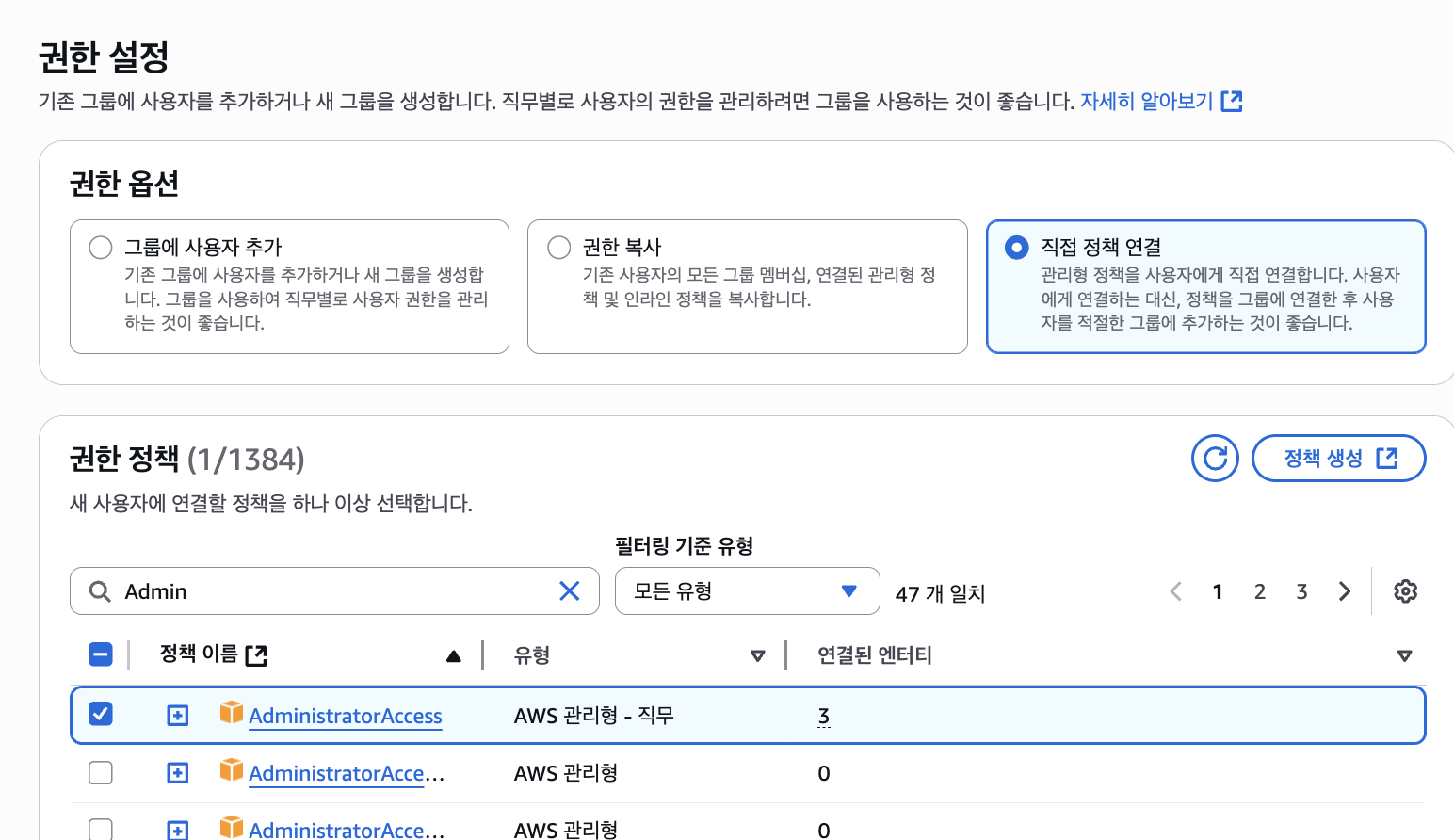The image size is (1454, 840).
Task: Open the 모든 유형 filter dropdown
Action: 747,591
